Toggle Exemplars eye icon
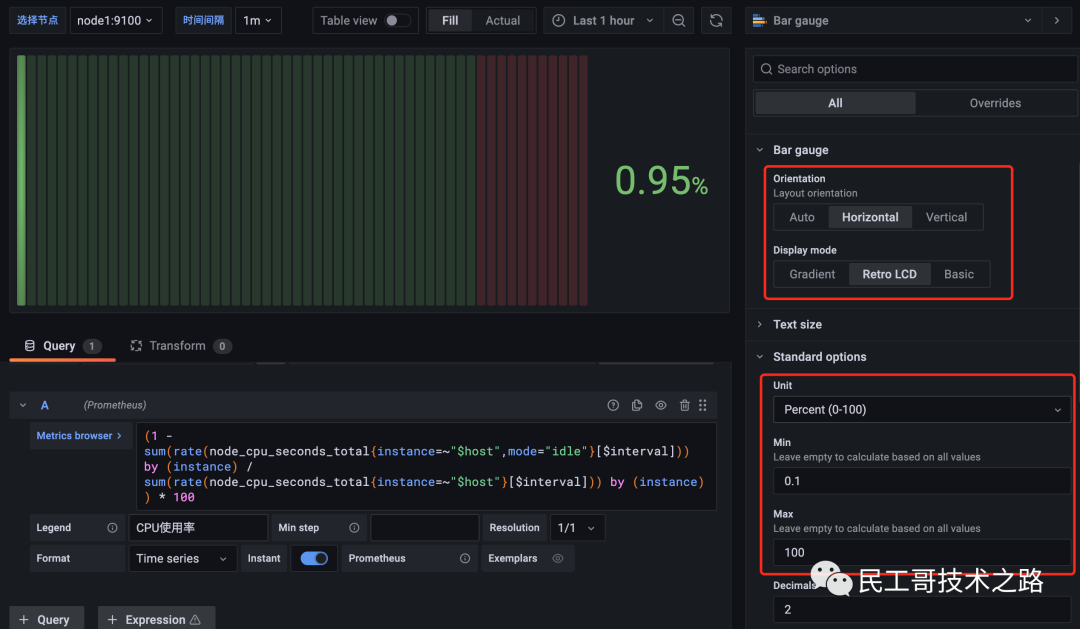 click(x=558, y=558)
